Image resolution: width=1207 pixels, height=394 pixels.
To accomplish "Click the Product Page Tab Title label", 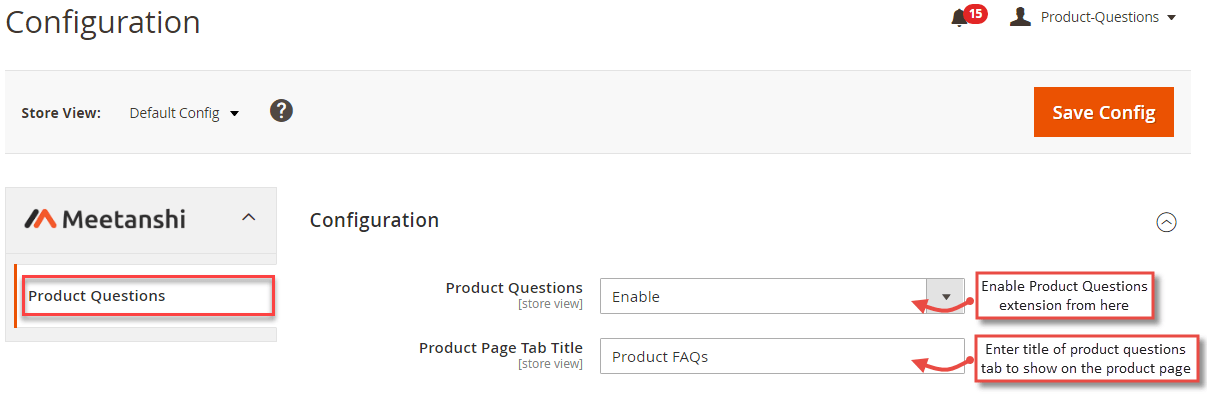I will click(x=501, y=348).
